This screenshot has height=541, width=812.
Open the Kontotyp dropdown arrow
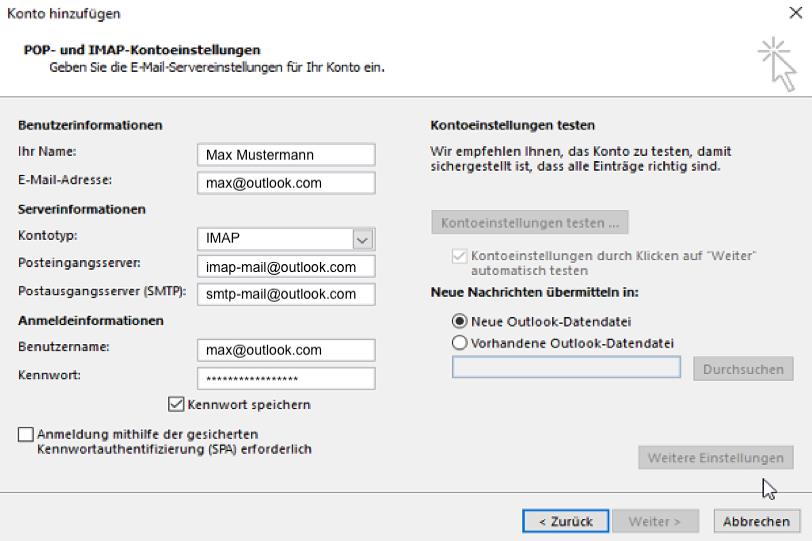pos(363,240)
